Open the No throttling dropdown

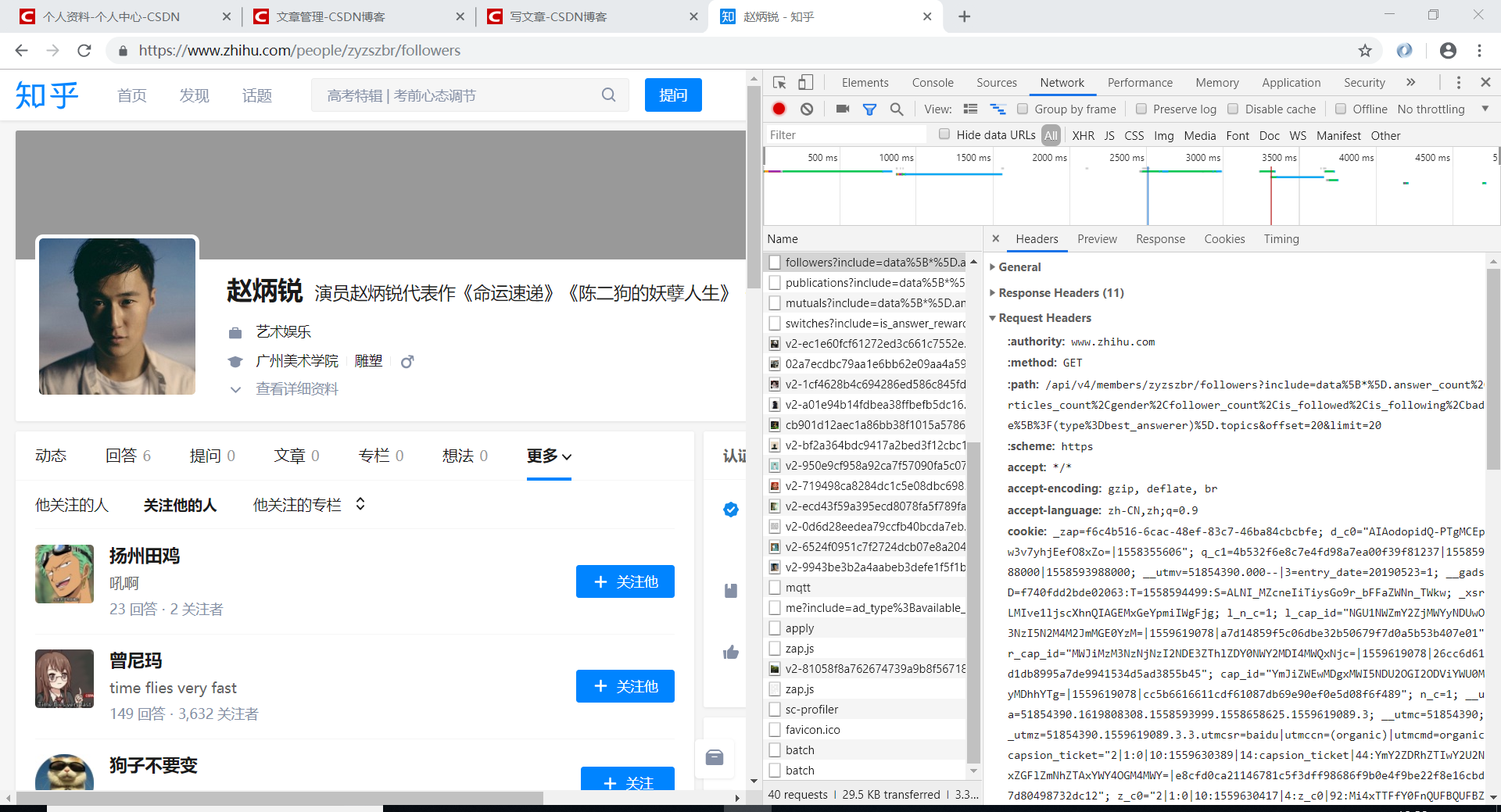[x=1443, y=109]
